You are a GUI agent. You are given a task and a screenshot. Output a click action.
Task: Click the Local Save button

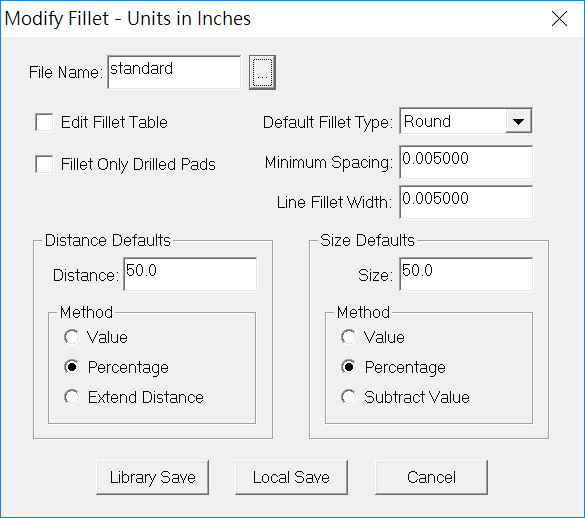(x=291, y=477)
